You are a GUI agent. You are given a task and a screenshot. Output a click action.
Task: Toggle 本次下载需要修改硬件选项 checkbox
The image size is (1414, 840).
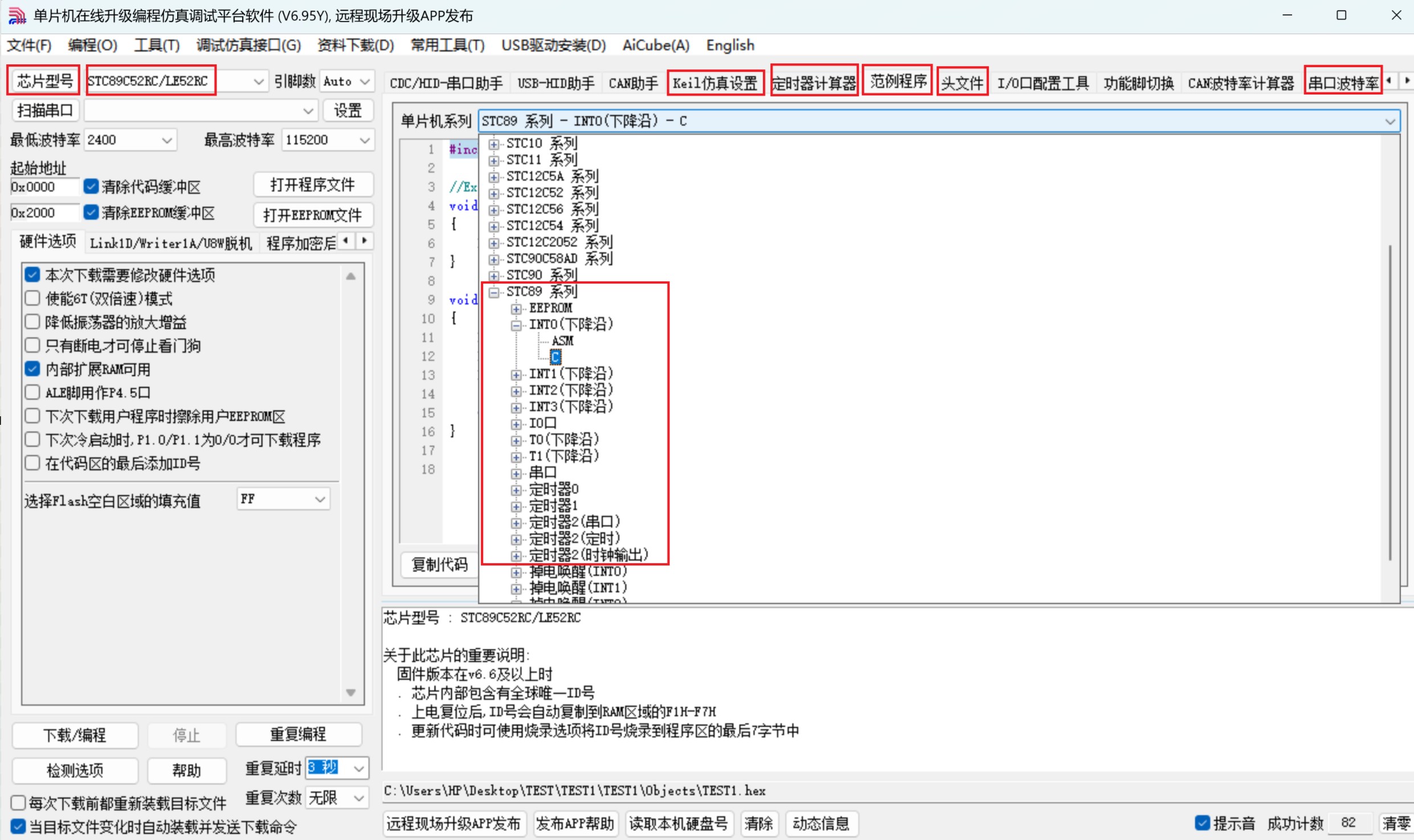coord(32,275)
